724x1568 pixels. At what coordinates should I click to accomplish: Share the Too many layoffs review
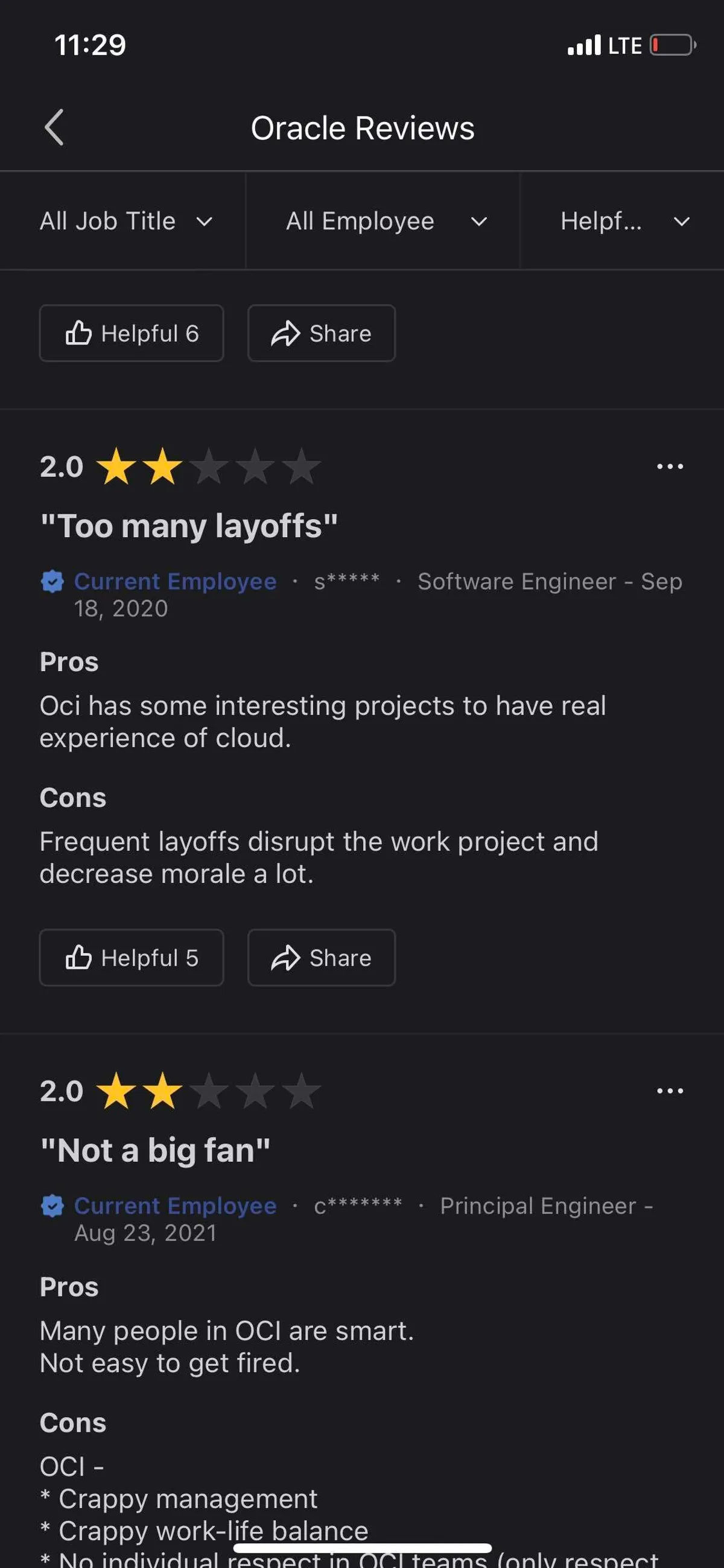click(x=321, y=957)
